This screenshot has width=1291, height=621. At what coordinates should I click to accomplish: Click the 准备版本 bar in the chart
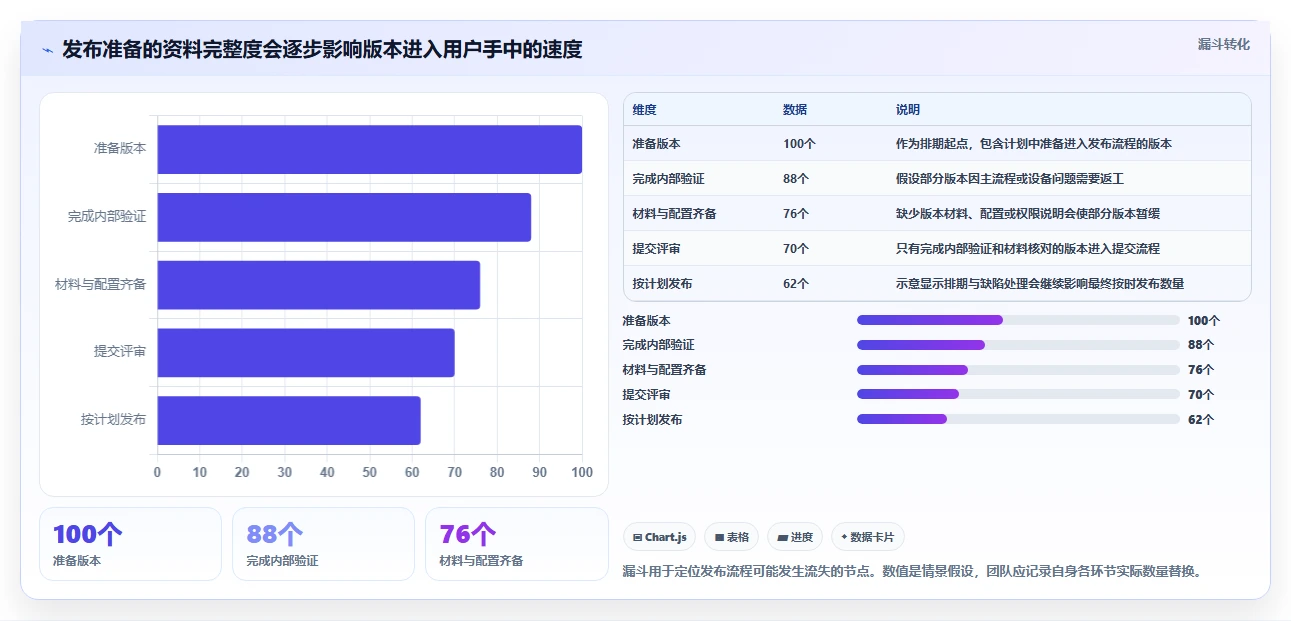click(369, 149)
